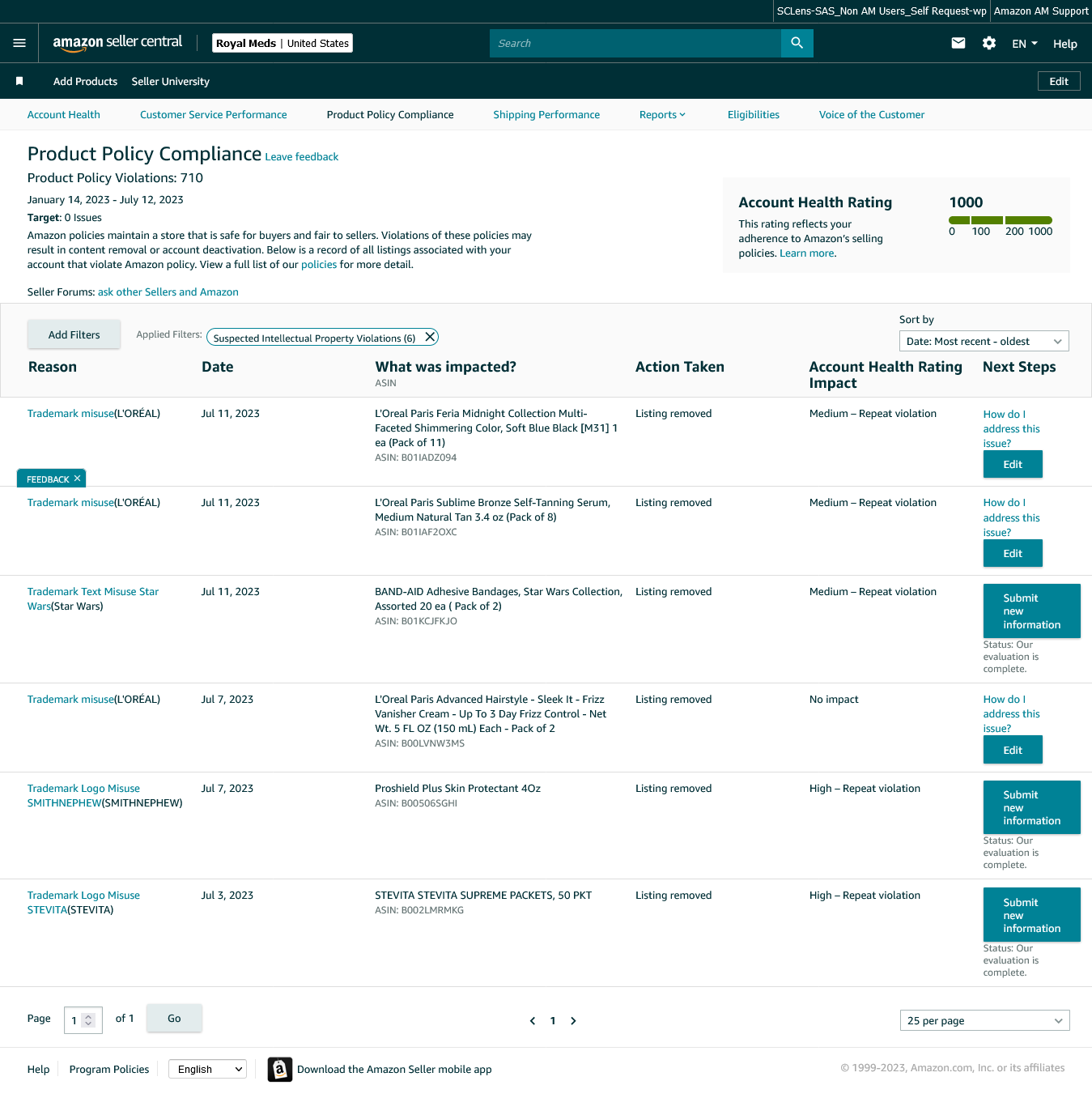Viewport: 1092px width, 1115px height.
Task: Adjust the page number stepper
Action: (88, 1021)
